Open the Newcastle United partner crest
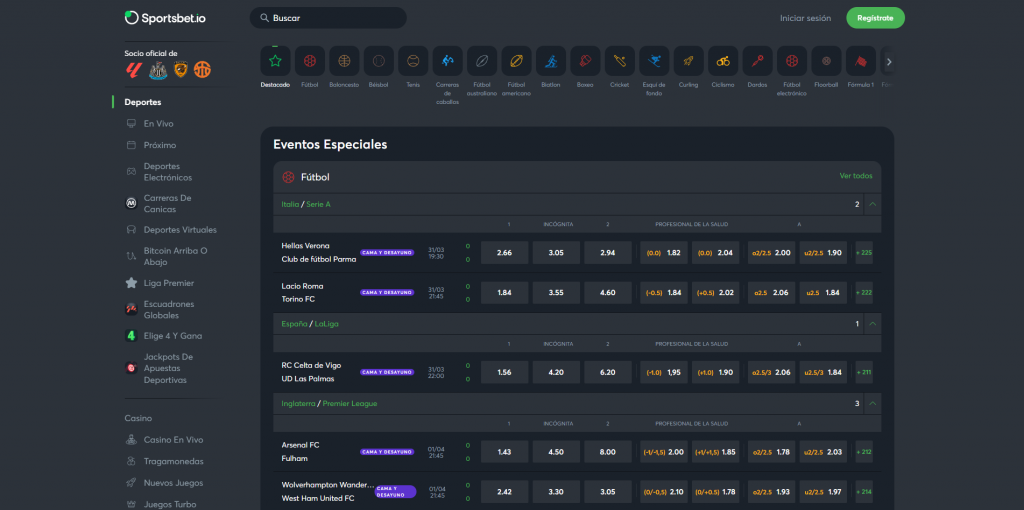The image size is (1024, 510). (158, 70)
